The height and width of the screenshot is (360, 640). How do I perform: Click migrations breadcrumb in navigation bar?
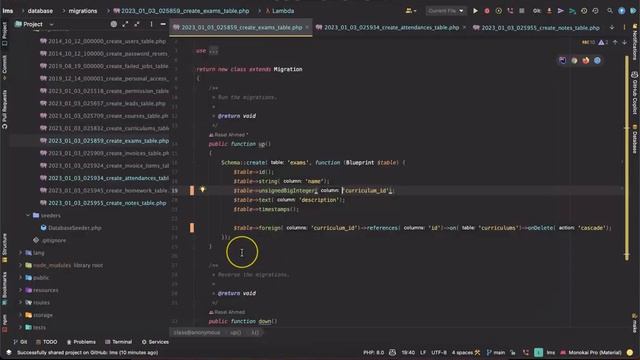point(83,11)
